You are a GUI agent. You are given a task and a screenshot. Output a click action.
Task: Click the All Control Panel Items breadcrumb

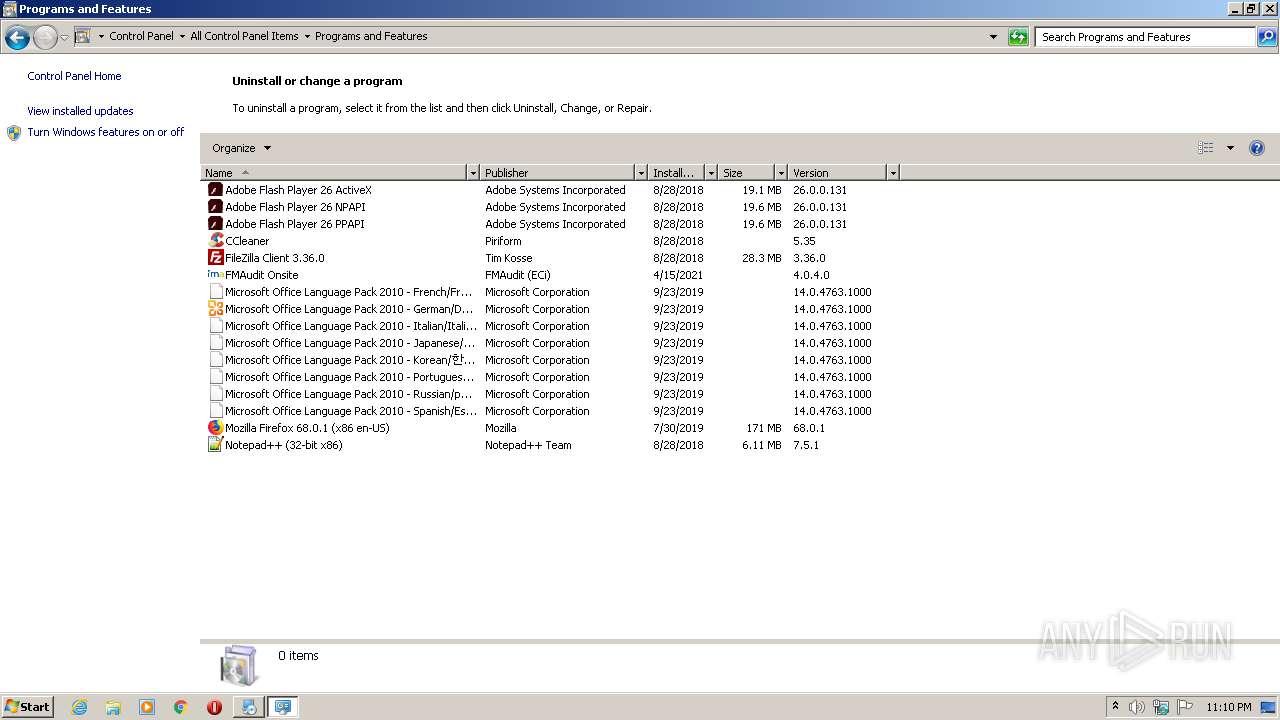point(244,36)
